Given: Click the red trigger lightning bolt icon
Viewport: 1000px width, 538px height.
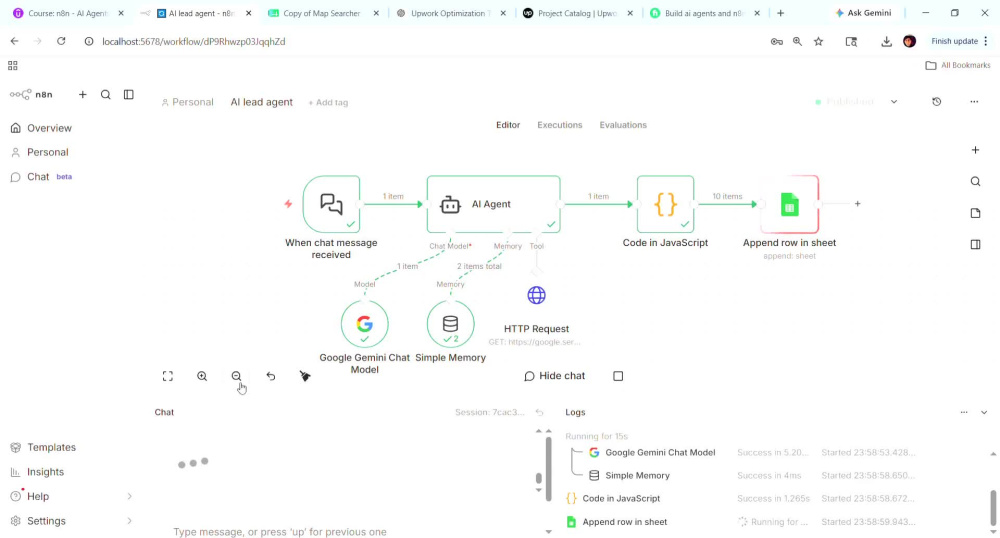Looking at the screenshot, I should 288,204.
